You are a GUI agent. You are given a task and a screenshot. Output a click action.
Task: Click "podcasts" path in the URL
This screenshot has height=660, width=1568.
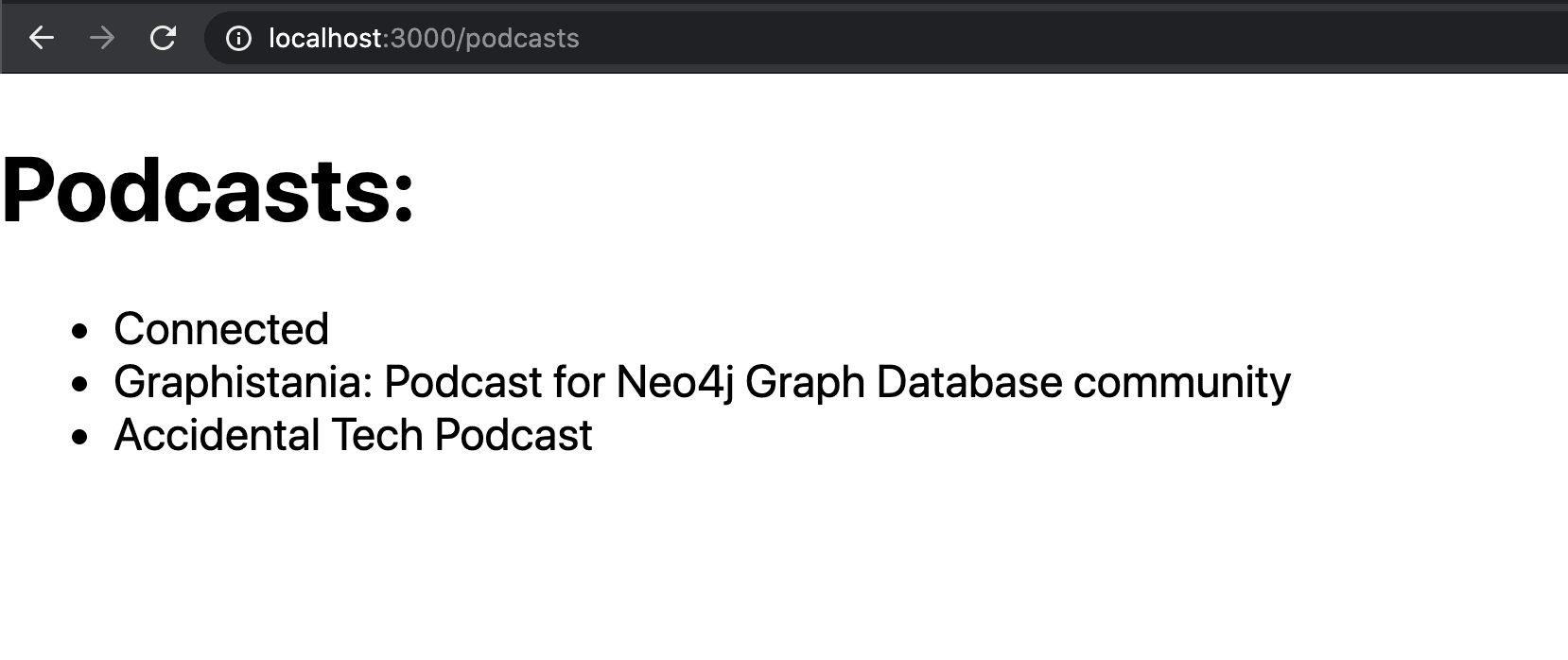click(x=522, y=39)
